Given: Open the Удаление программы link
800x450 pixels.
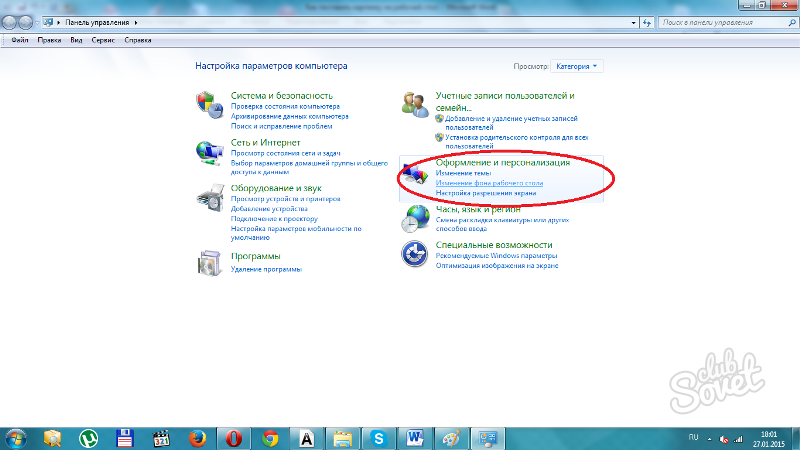Looking at the screenshot, I should pyautogui.click(x=266, y=269).
